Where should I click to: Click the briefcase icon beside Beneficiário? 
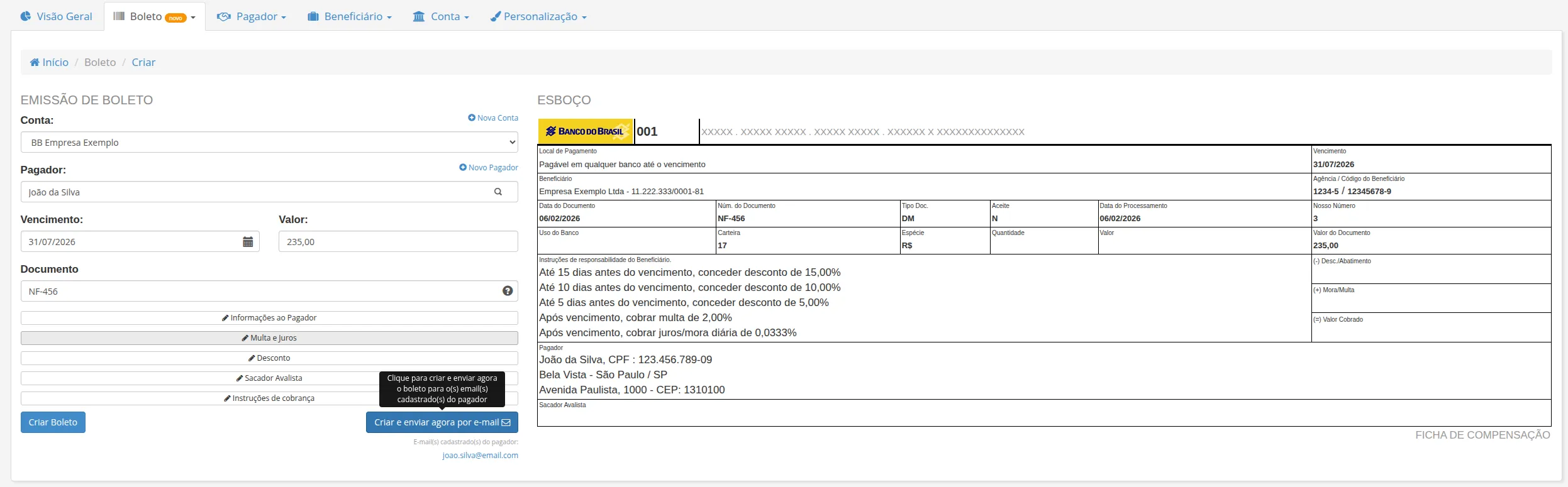click(x=313, y=16)
